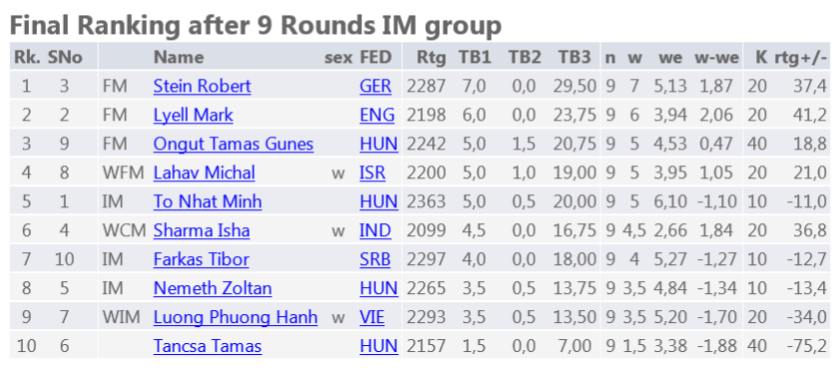Viewport: 835px width, 368px height.
Task: Click Ongut Tamas Gunes name link
Action: pos(233,144)
